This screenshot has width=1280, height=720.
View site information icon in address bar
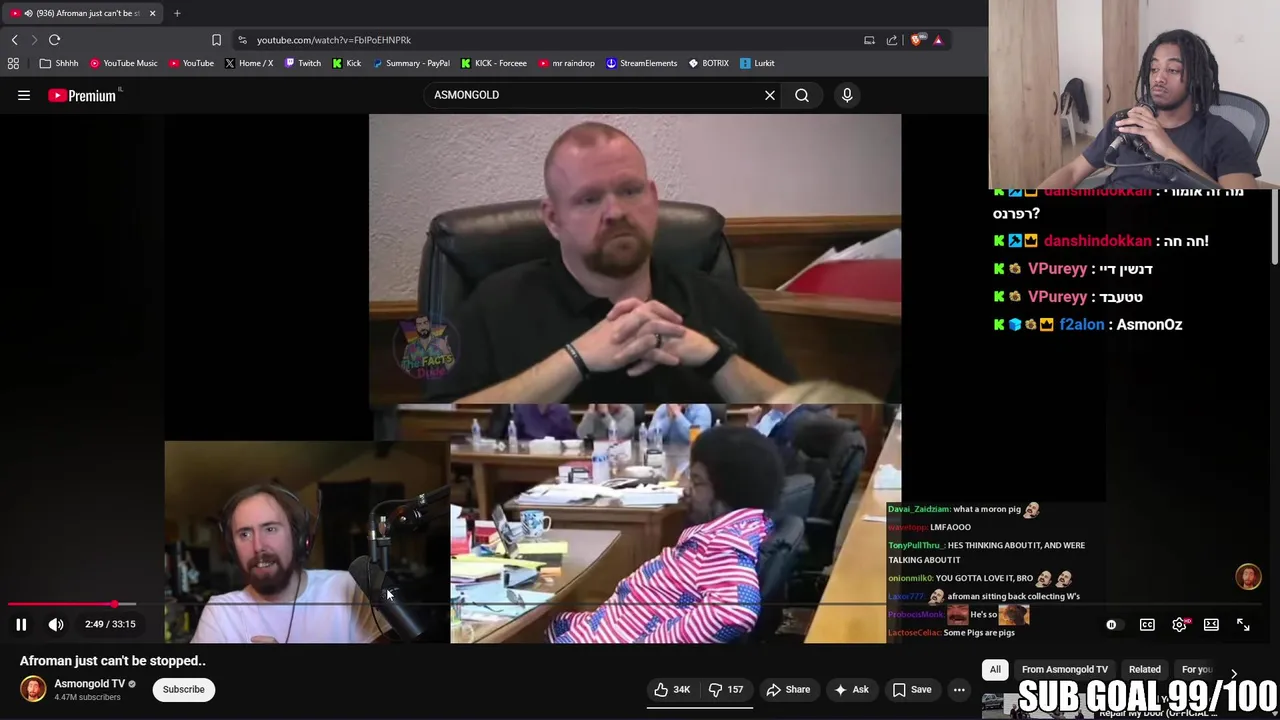242,40
